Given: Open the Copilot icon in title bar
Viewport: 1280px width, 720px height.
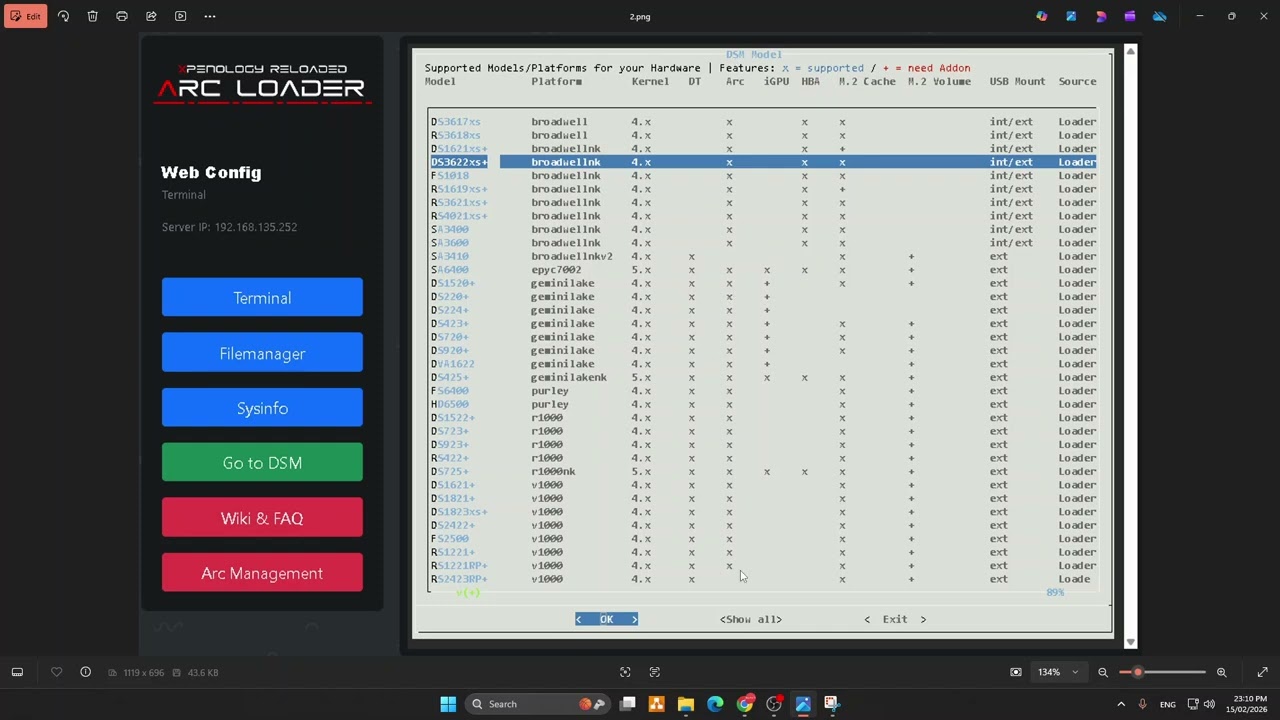Looking at the screenshot, I should click(x=1042, y=16).
